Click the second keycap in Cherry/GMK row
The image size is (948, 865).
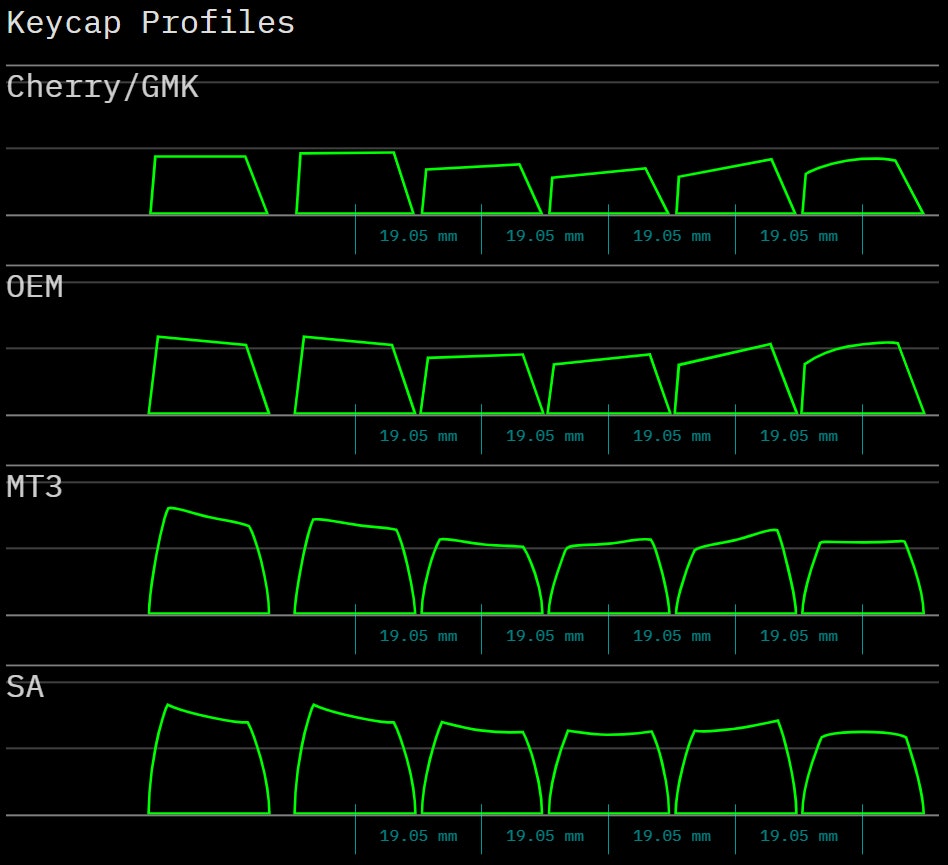pos(353,184)
